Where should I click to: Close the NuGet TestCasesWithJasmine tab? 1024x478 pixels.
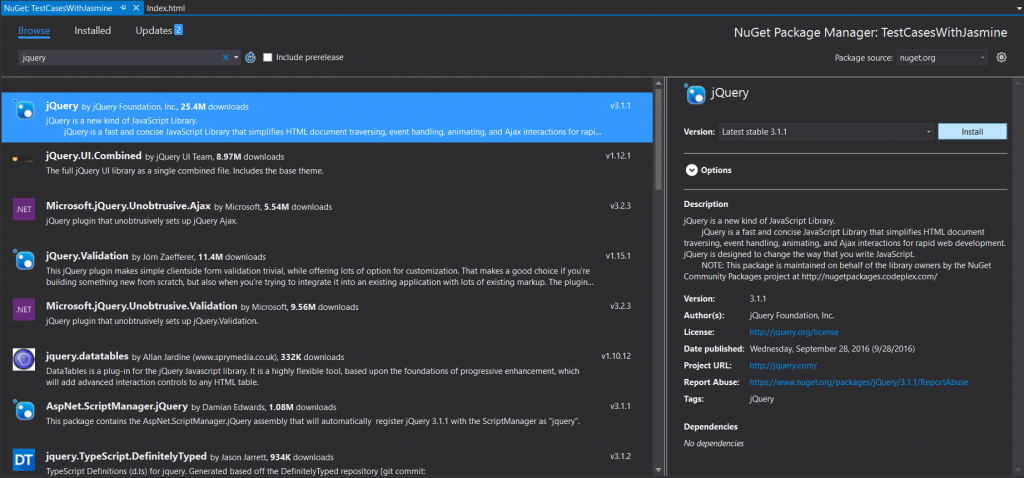tap(136, 7)
